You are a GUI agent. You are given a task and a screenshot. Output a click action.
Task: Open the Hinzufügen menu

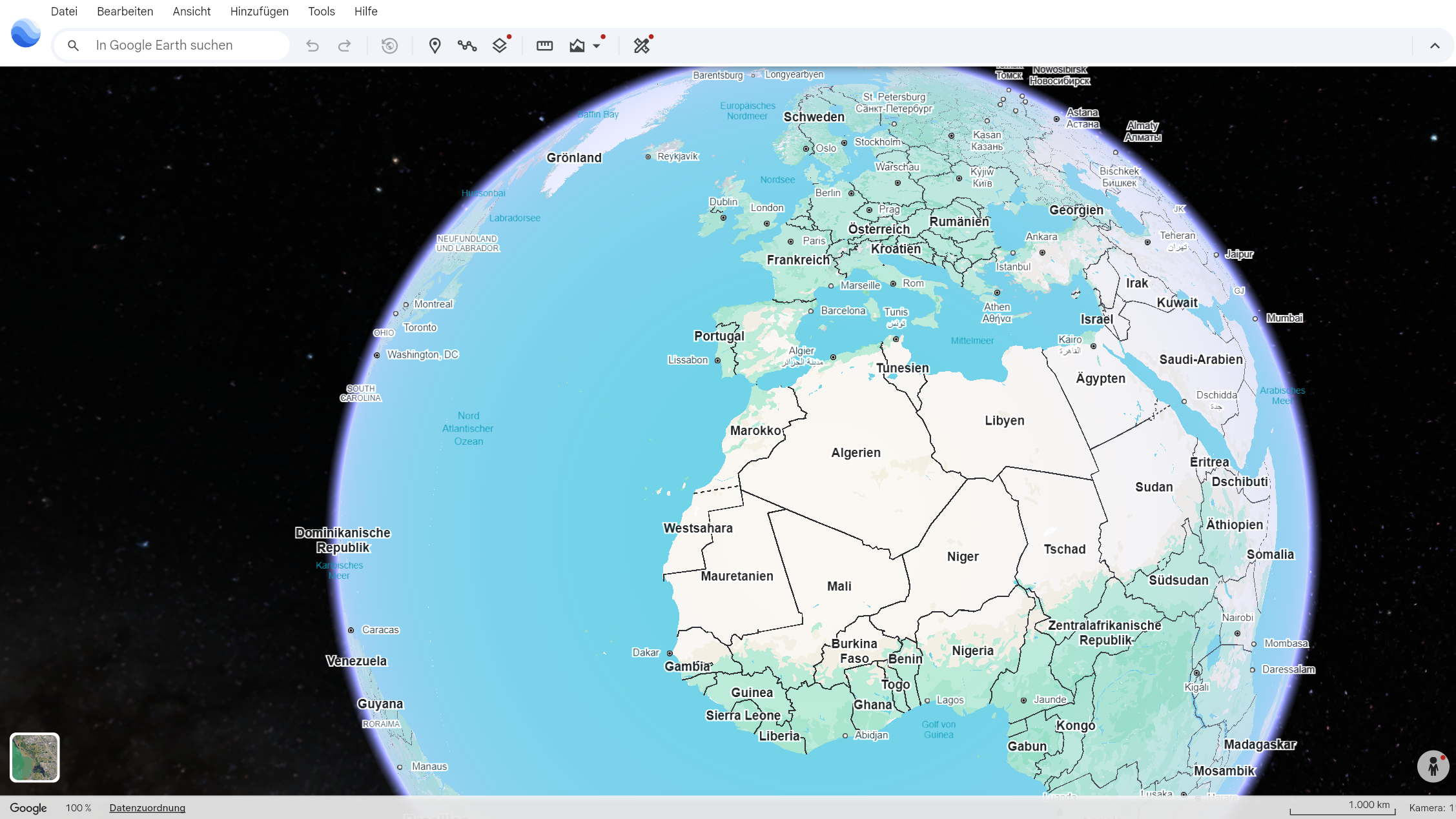[260, 12]
